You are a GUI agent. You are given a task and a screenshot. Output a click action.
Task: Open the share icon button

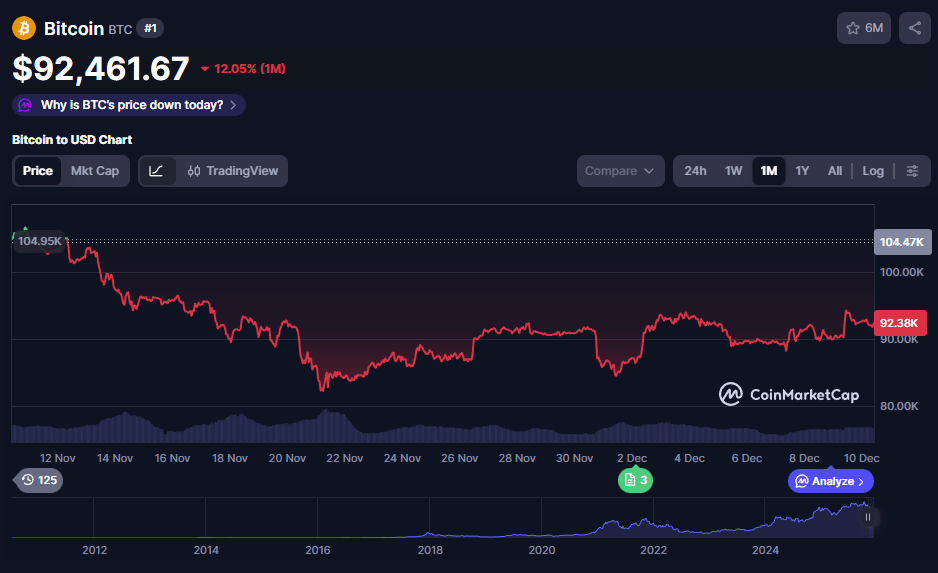915,28
